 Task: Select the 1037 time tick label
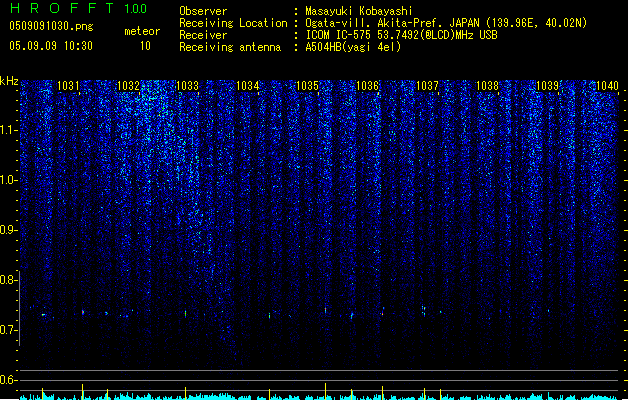click(x=427, y=86)
